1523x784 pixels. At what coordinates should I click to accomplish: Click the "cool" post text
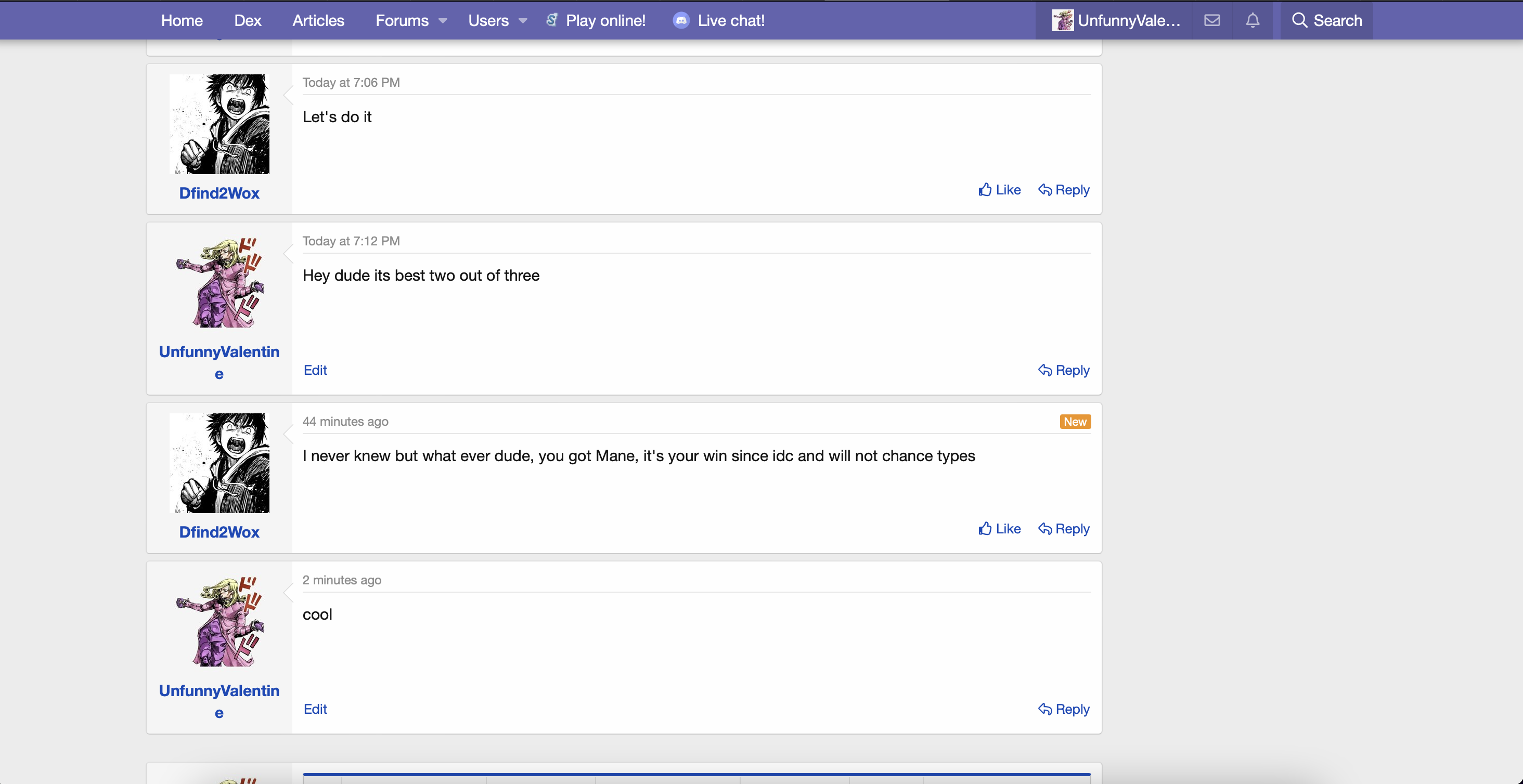pos(317,615)
